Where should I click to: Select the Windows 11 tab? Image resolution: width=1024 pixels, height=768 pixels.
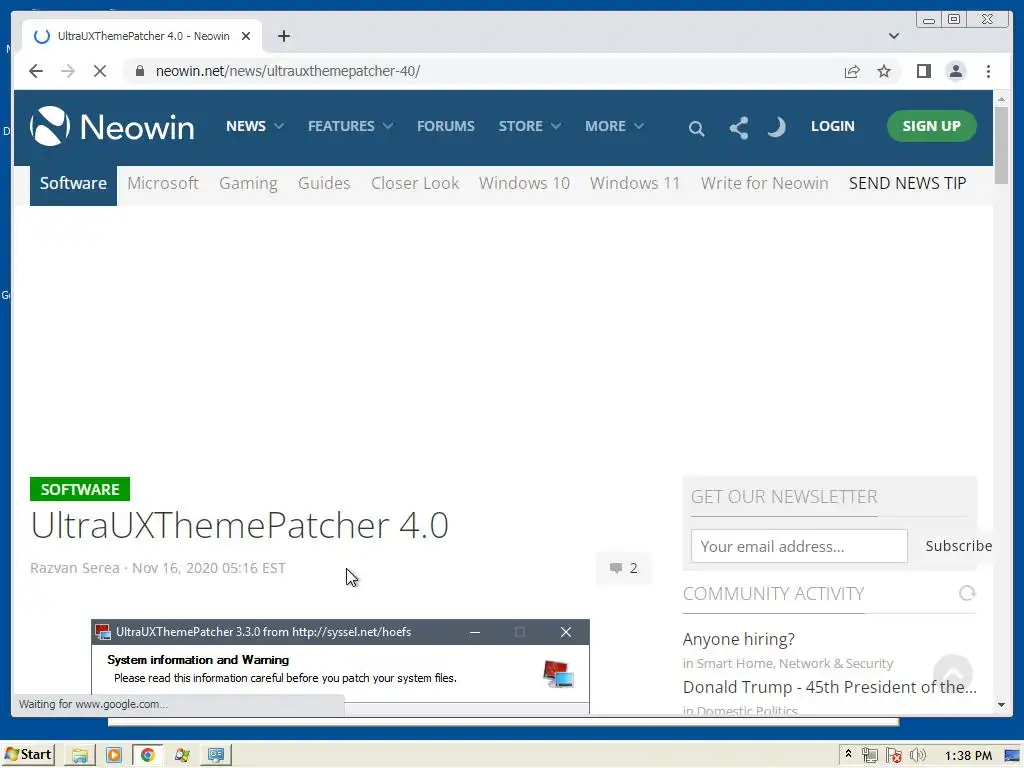point(635,184)
